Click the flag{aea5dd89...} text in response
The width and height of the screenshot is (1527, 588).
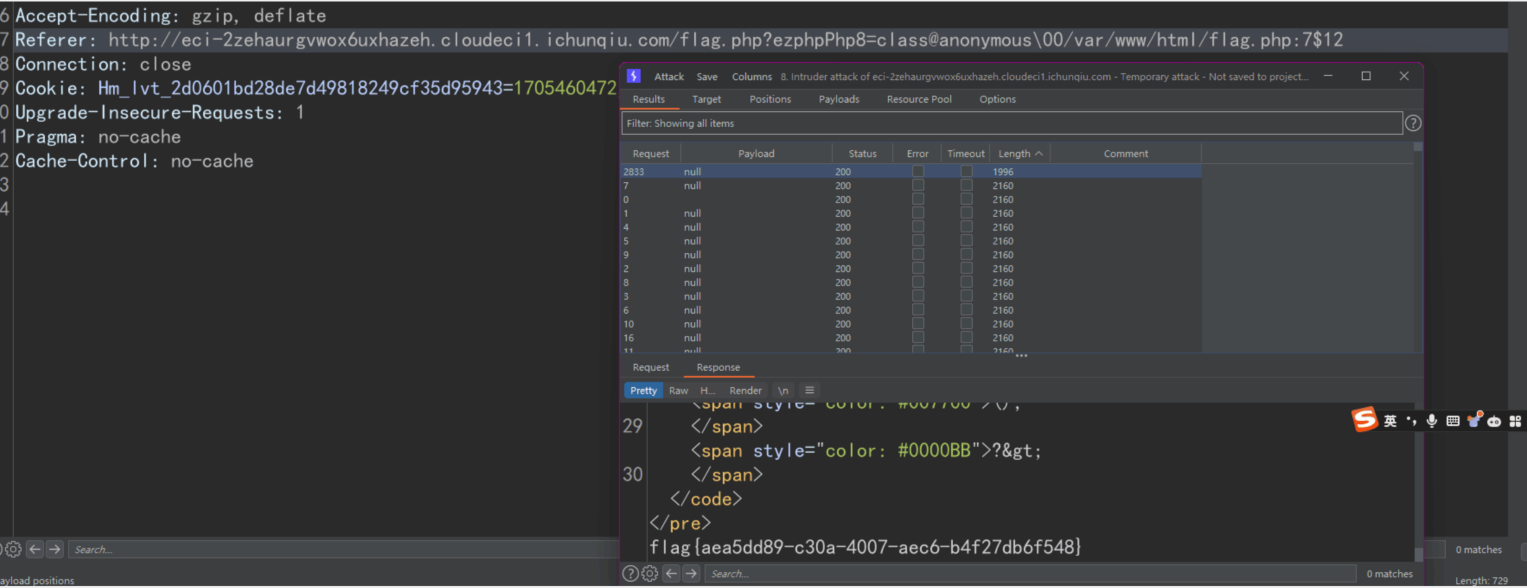tap(865, 547)
